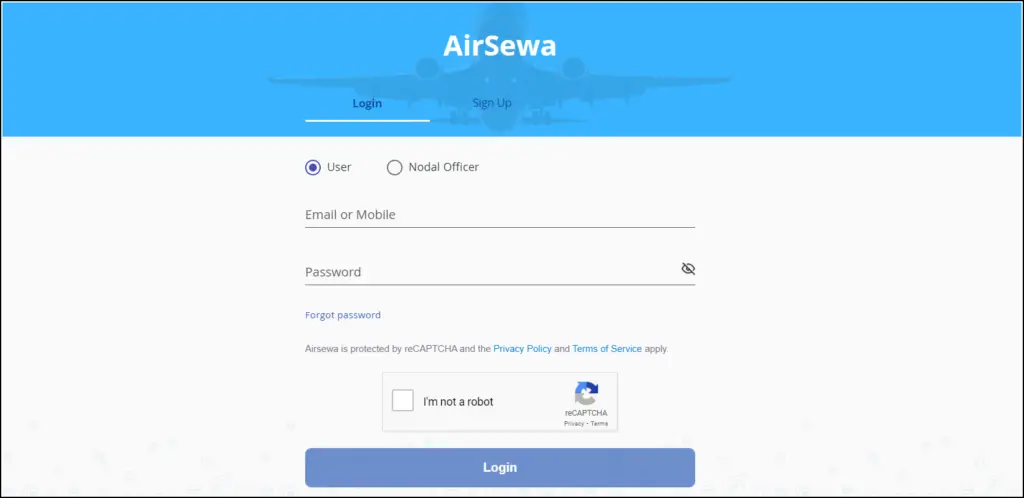Click the "Nodal Officer" label text
The height and width of the screenshot is (498, 1024).
click(x=443, y=167)
